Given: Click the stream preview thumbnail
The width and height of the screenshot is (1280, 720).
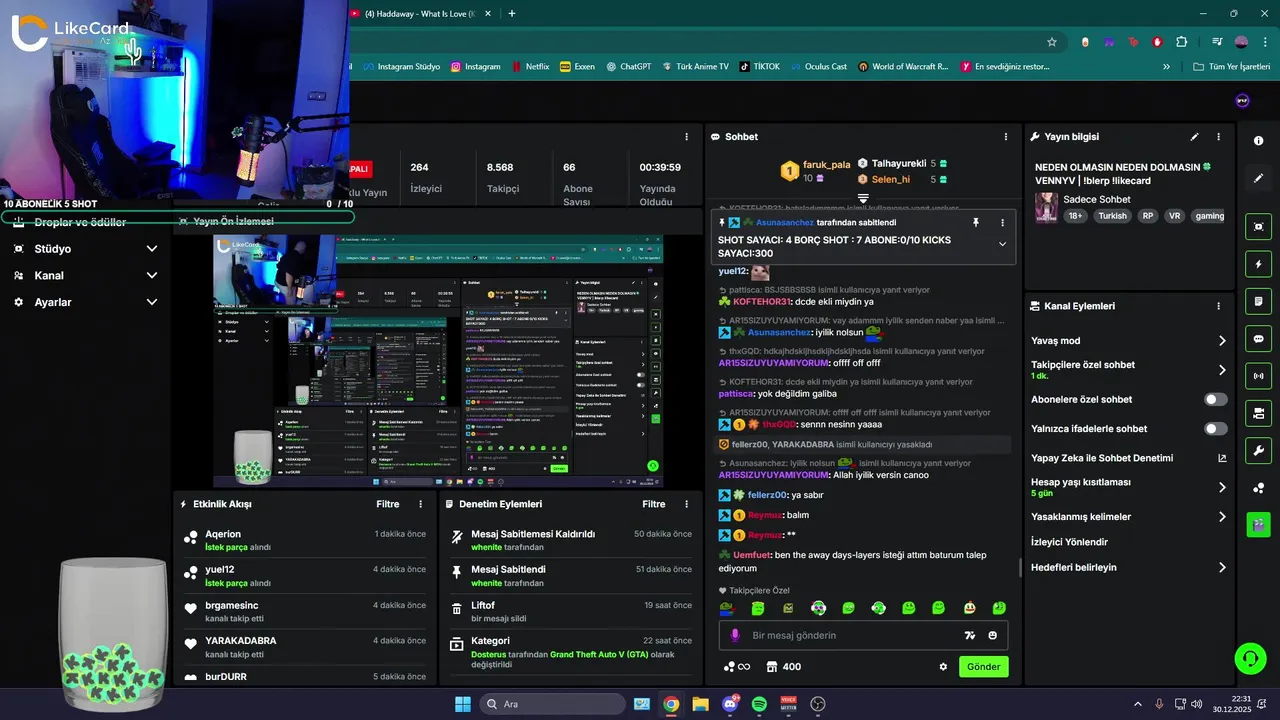Looking at the screenshot, I should pos(440,361).
